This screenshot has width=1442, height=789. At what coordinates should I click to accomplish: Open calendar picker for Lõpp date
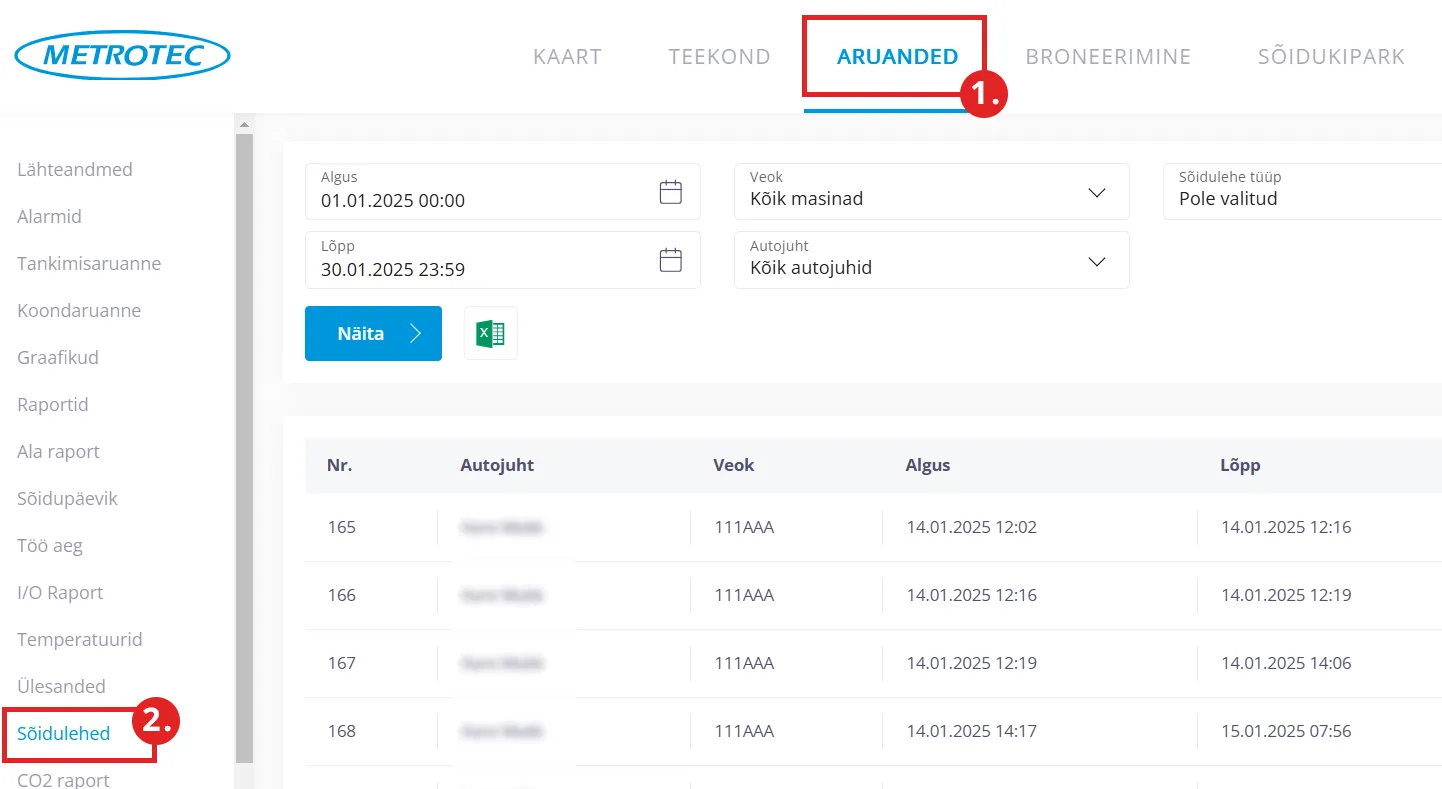tap(670, 260)
